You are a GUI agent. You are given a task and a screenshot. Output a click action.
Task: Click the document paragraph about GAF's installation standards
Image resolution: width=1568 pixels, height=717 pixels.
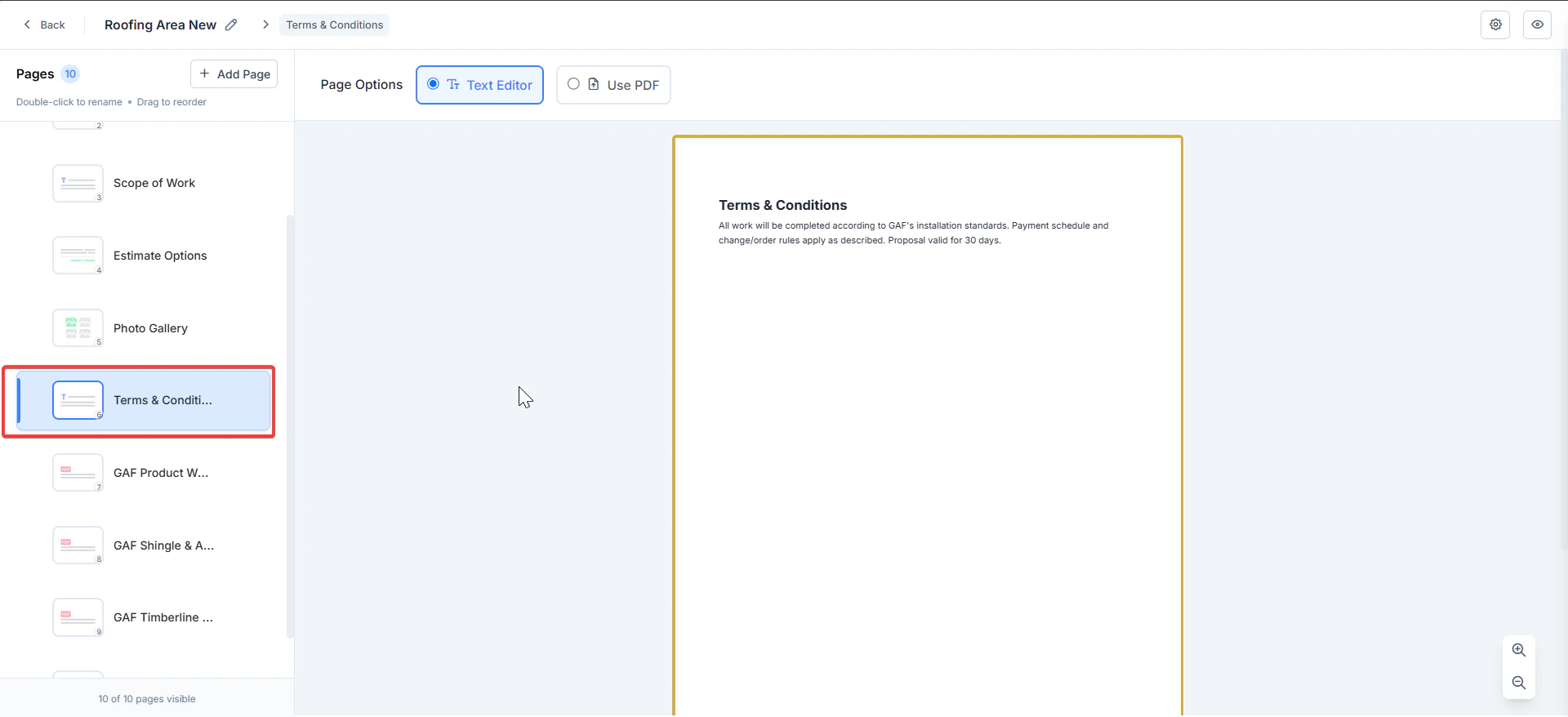913,233
